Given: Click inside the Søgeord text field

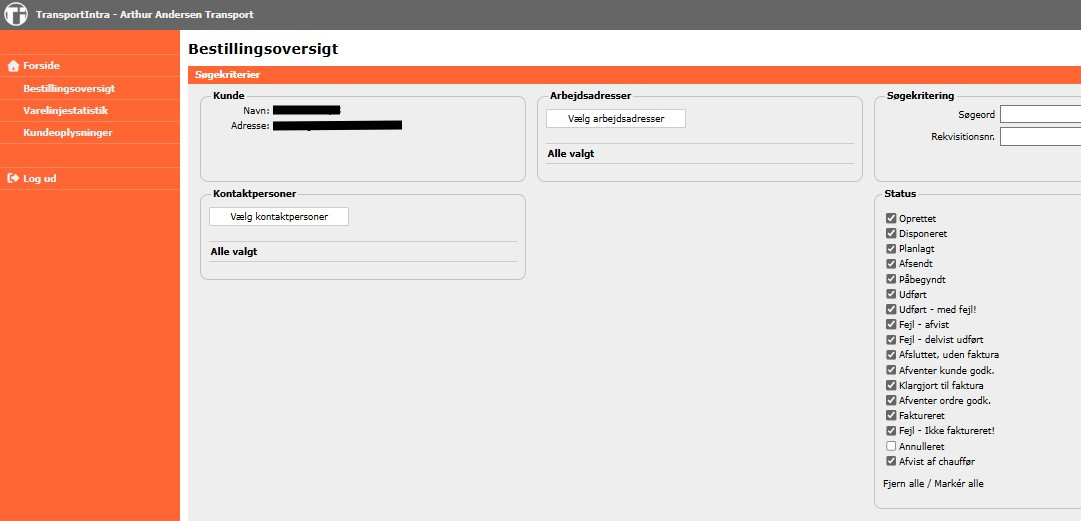Looking at the screenshot, I should click(x=1040, y=115).
